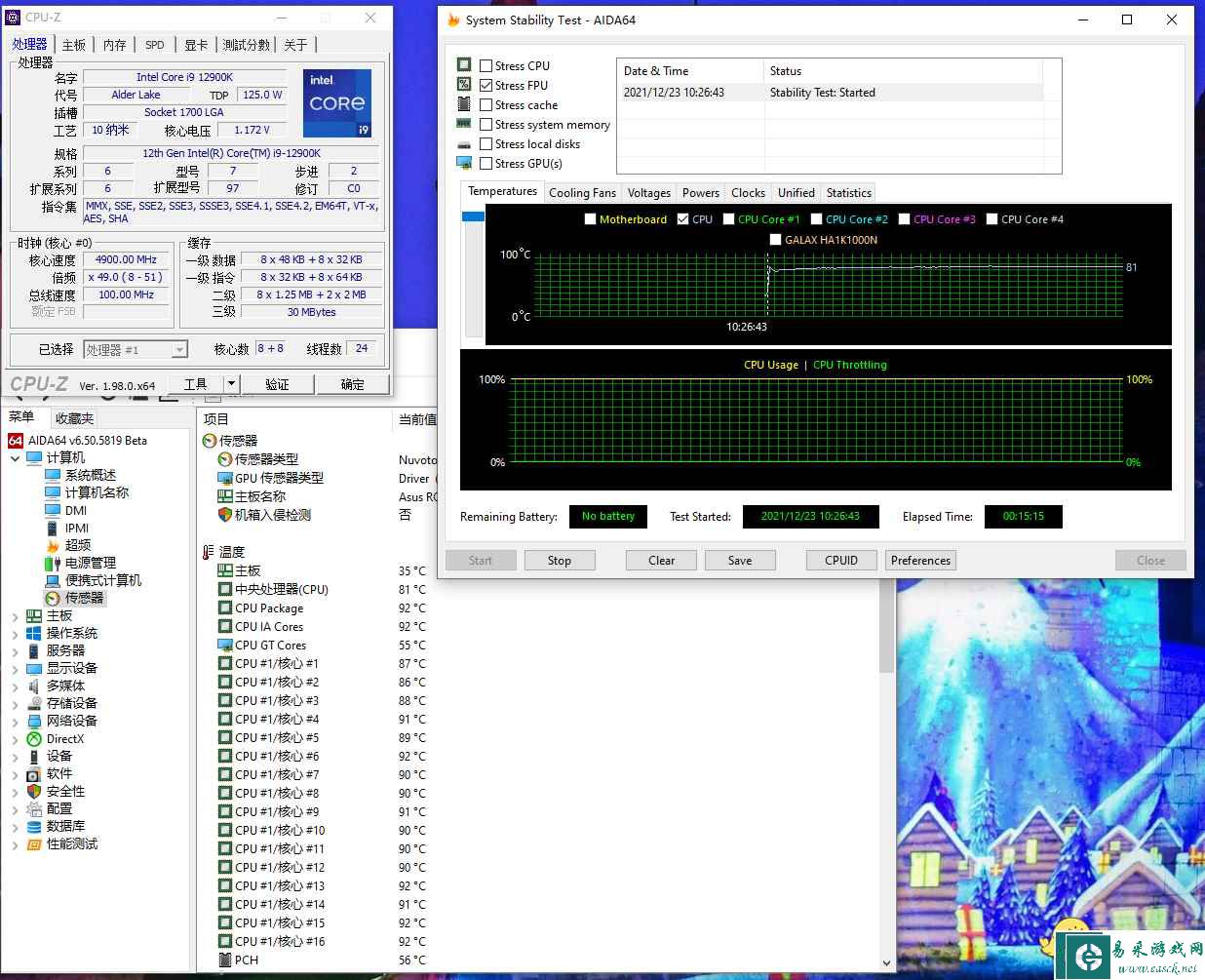The height and width of the screenshot is (980, 1205).
Task: Open the 工具 dropdown arrow in CPU-Z
Action: point(231,384)
